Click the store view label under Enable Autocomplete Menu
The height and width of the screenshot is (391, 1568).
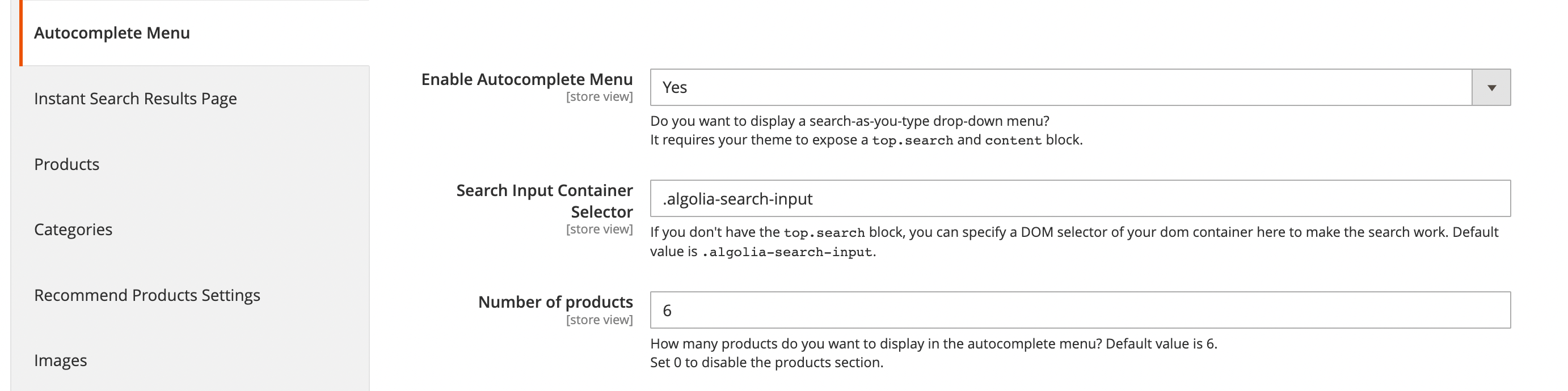[600, 95]
